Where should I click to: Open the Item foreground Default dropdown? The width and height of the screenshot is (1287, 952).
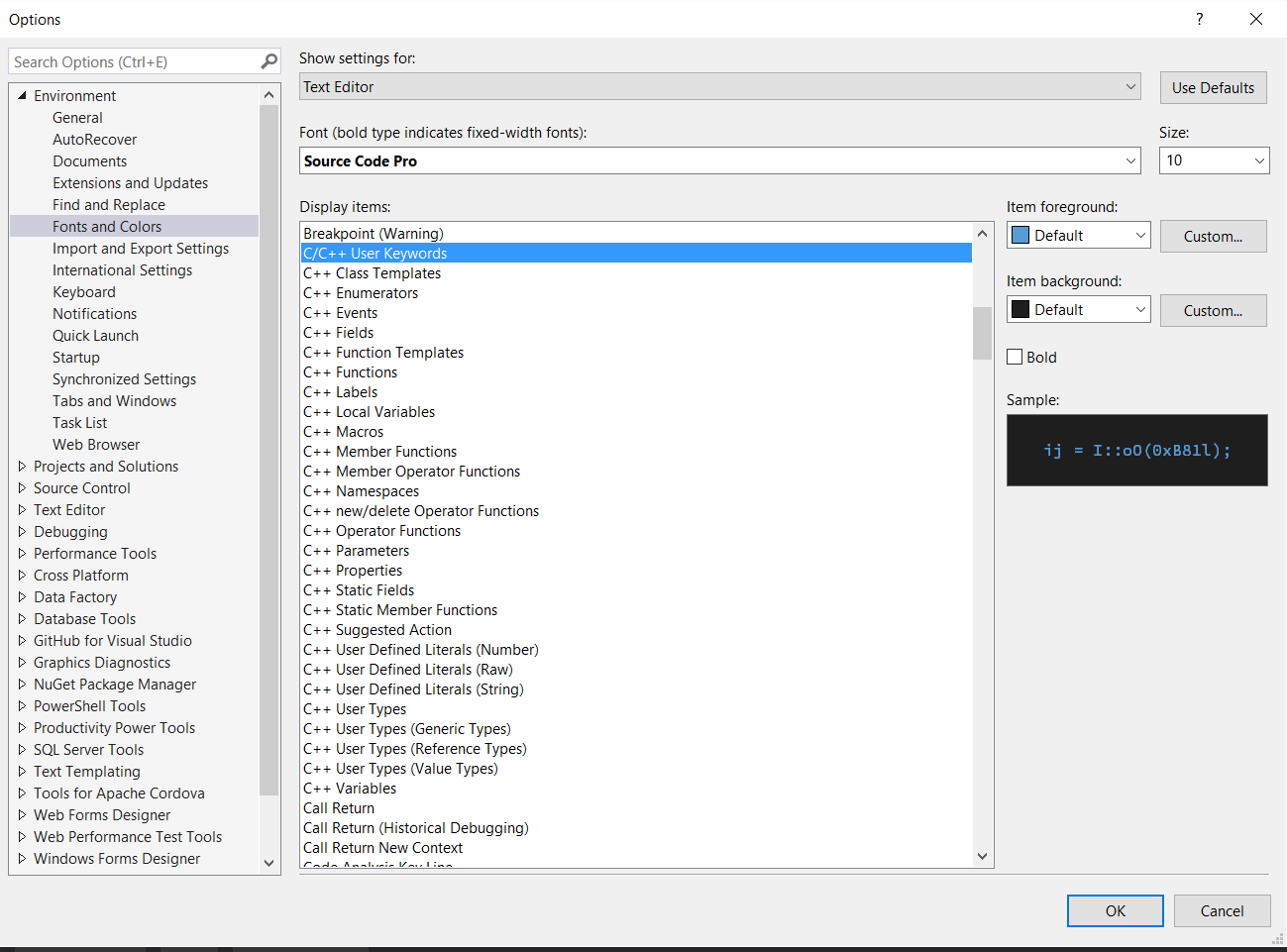1137,235
